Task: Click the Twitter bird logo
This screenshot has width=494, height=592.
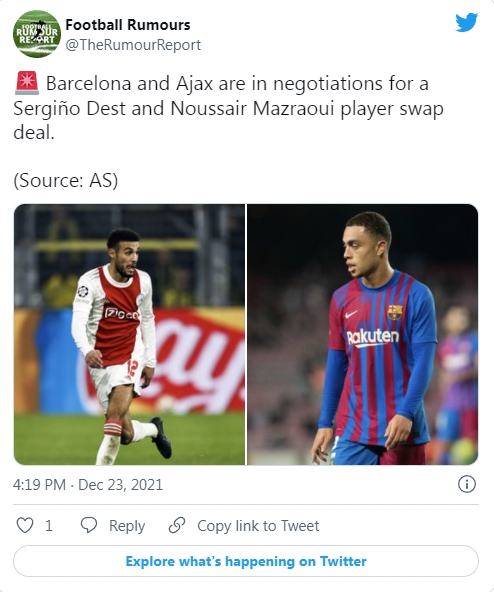Action: pos(466,22)
